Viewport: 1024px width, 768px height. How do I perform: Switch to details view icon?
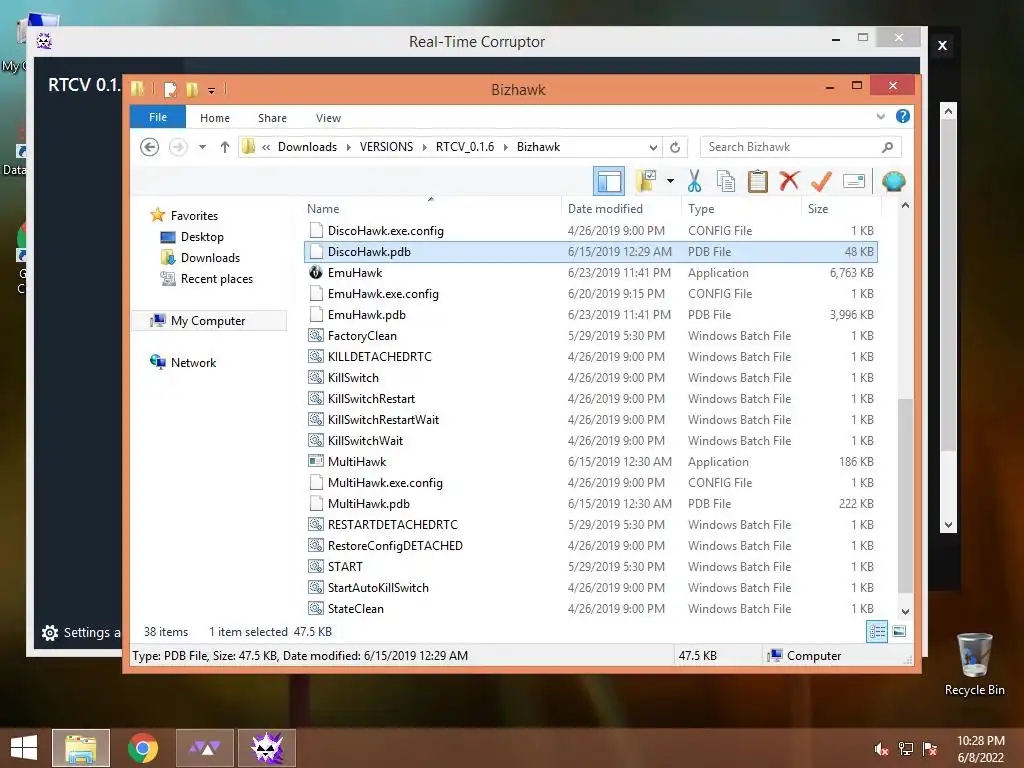pyautogui.click(x=876, y=632)
